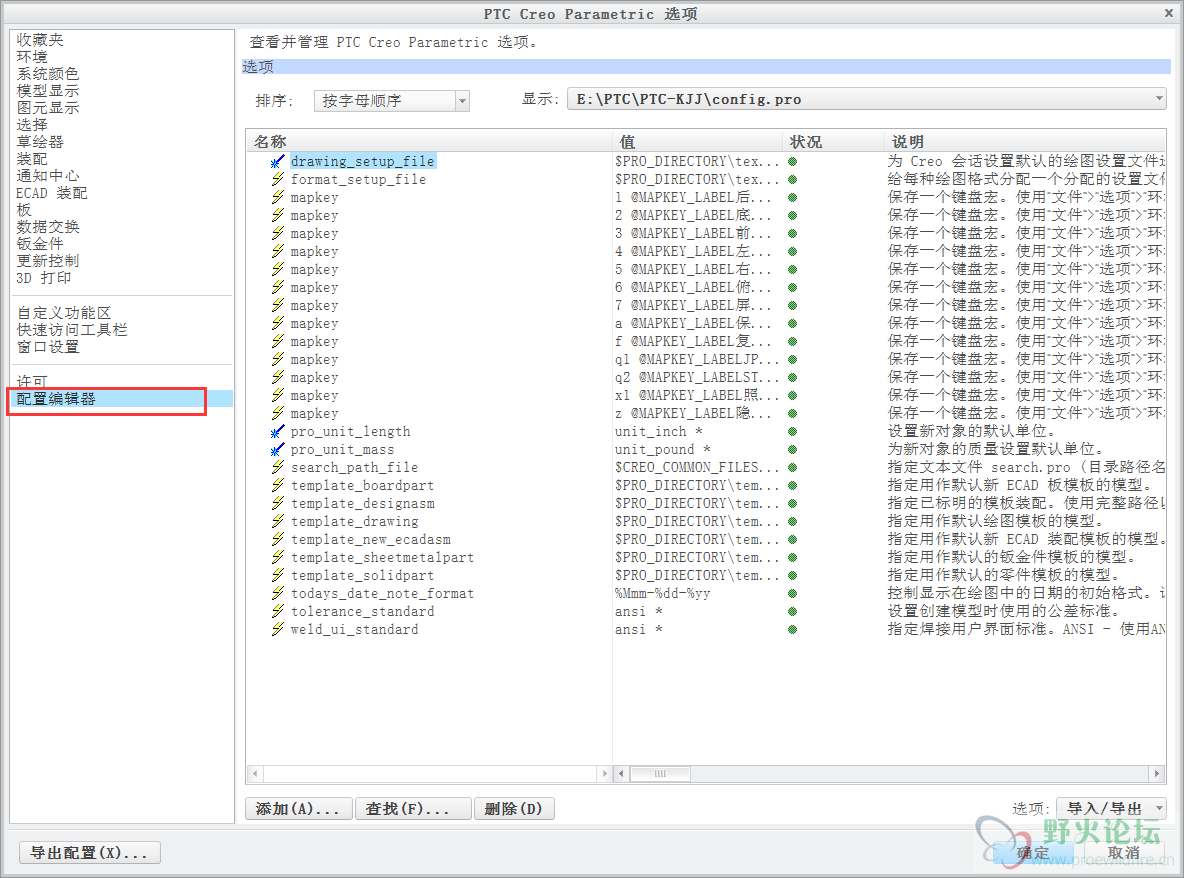Click the star icon beside pro_unit_mass

pos(278,450)
